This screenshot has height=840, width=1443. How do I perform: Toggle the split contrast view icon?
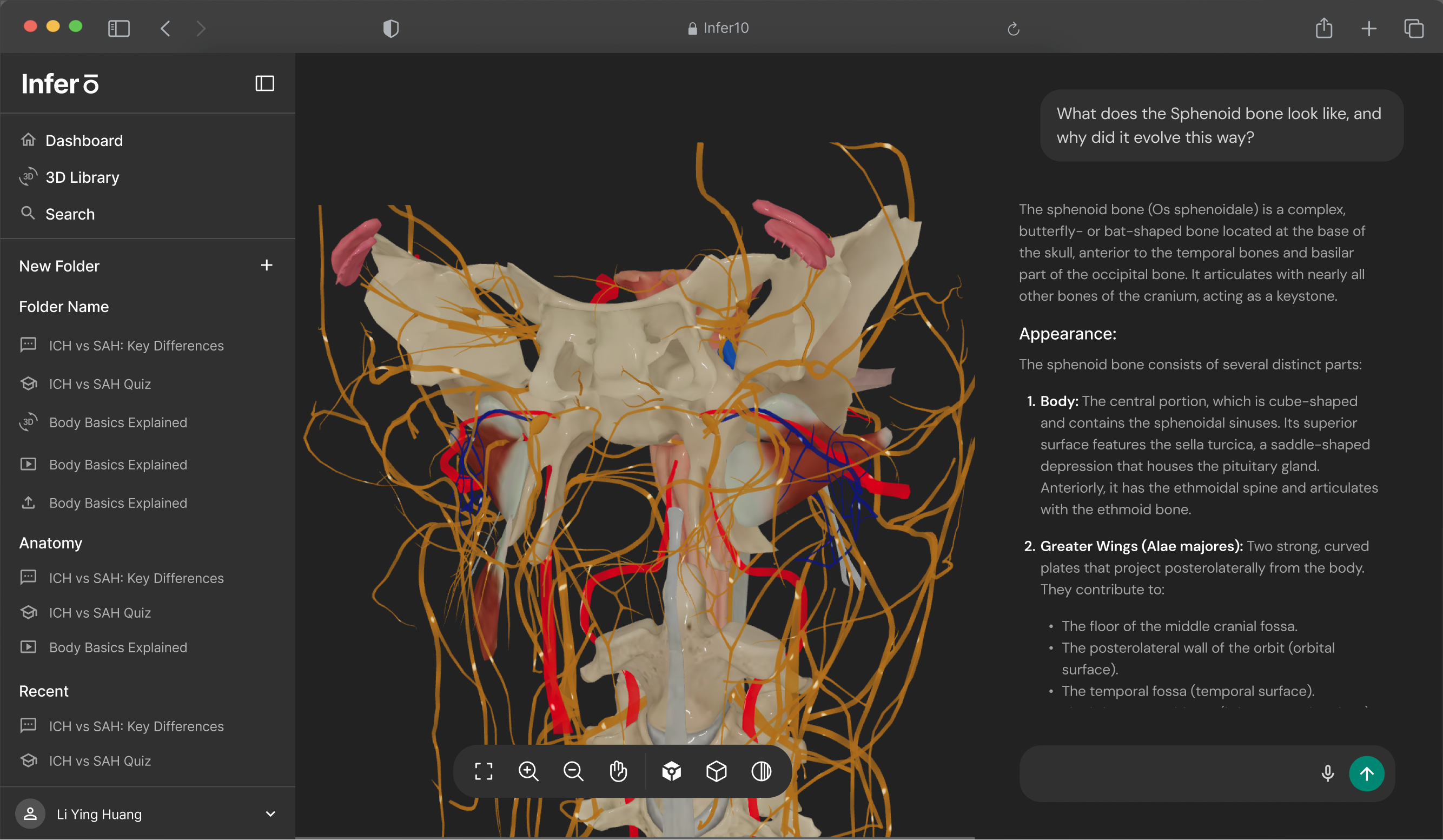click(x=761, y=771)
